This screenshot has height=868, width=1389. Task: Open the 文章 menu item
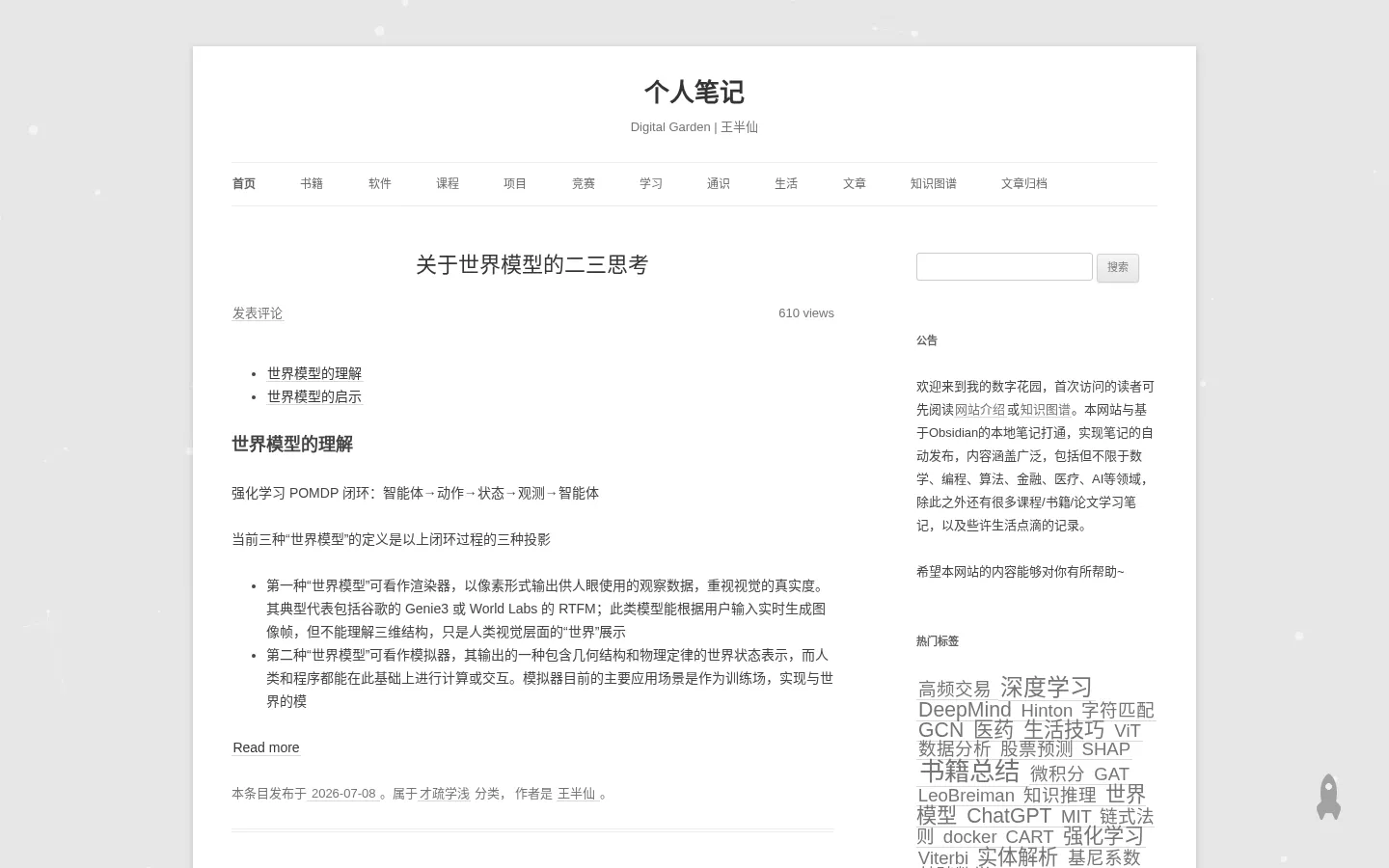pyautogui.click(x=855, y=183)
